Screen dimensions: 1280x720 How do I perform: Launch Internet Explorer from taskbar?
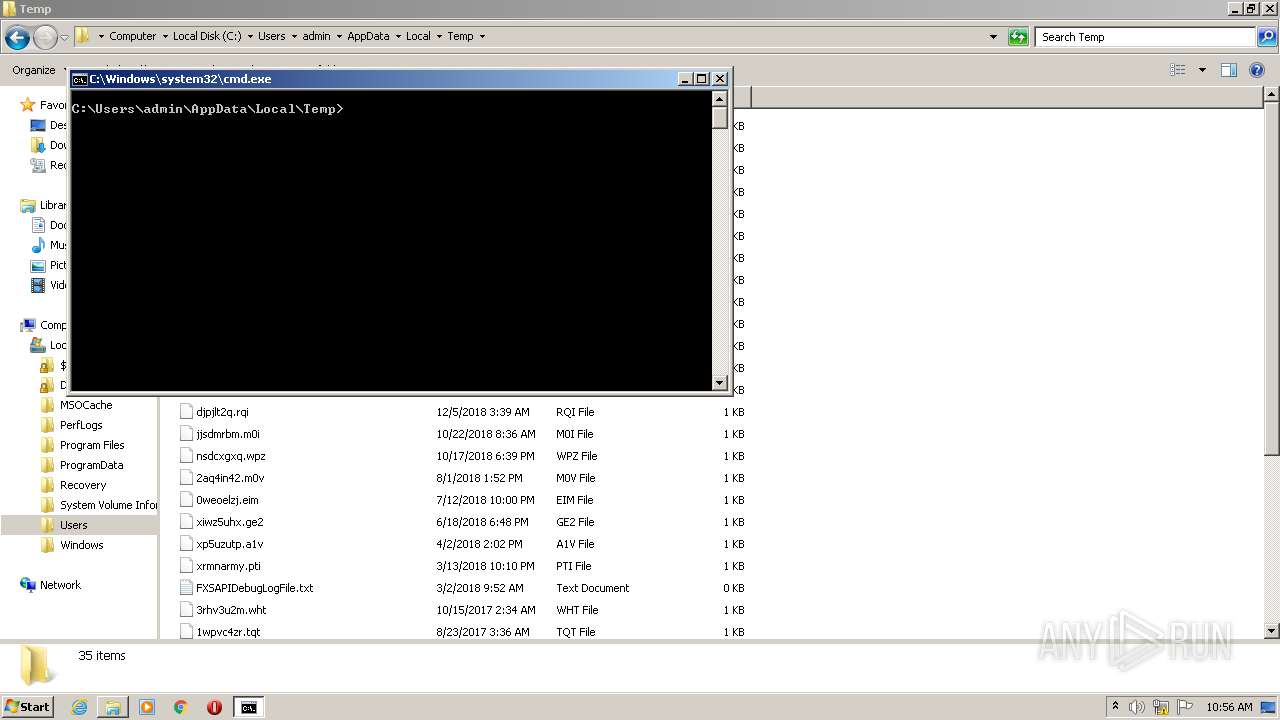[x=79, y=707]
